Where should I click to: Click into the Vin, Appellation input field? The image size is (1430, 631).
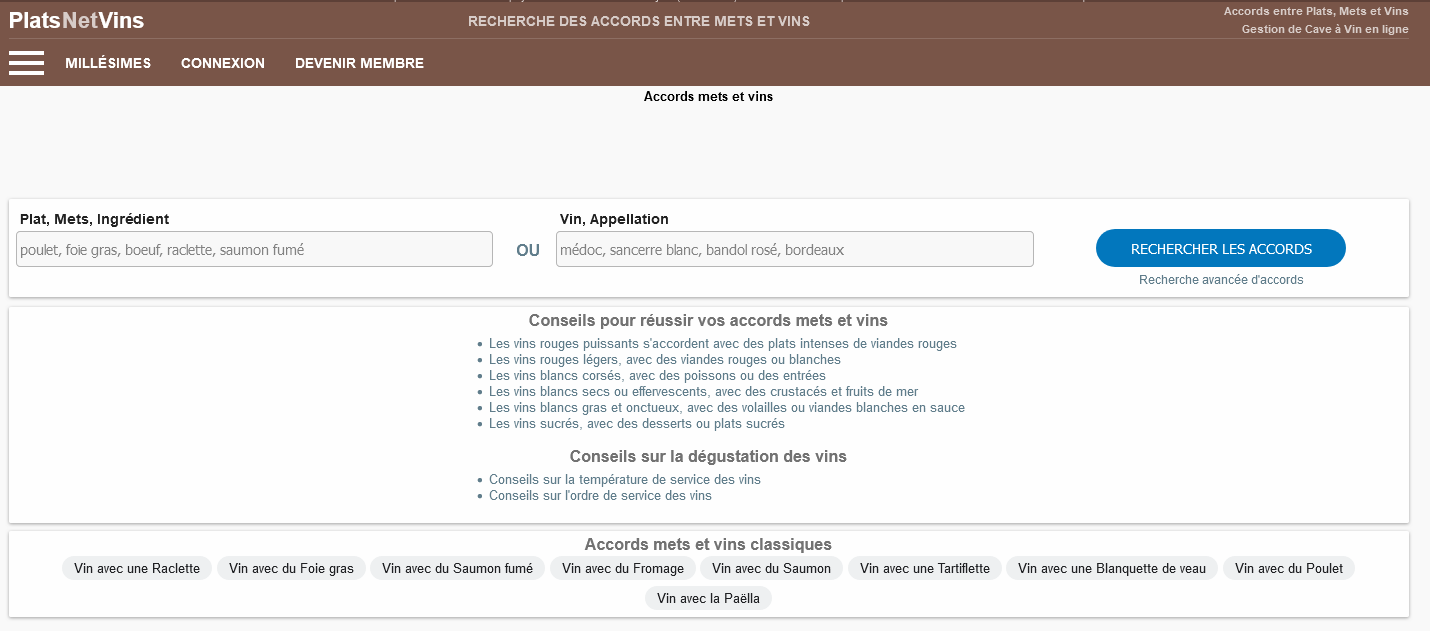794,250
